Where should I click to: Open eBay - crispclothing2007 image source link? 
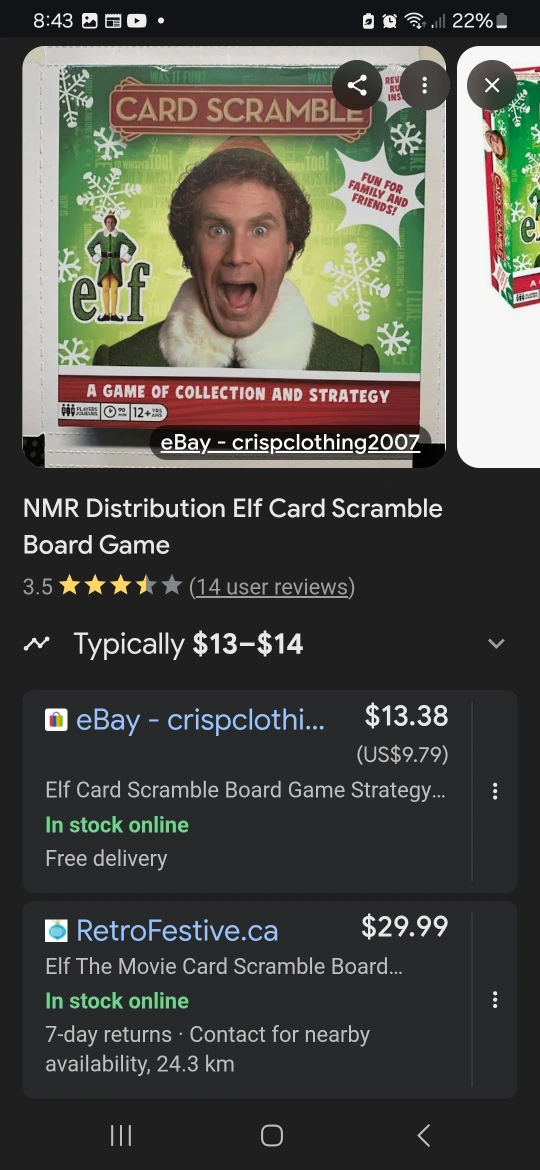click(290, 442)
